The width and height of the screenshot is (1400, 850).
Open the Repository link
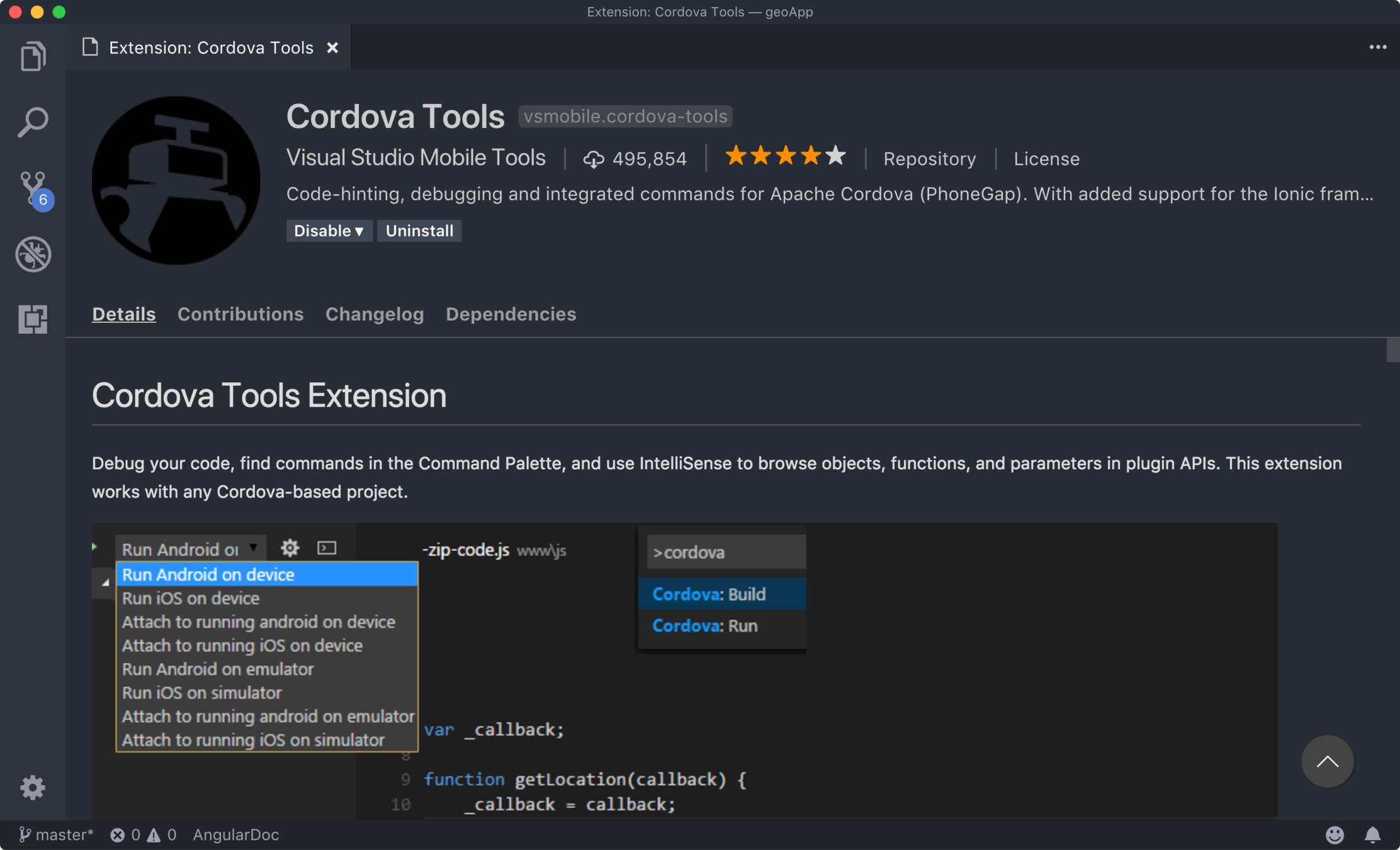(929, 159)
